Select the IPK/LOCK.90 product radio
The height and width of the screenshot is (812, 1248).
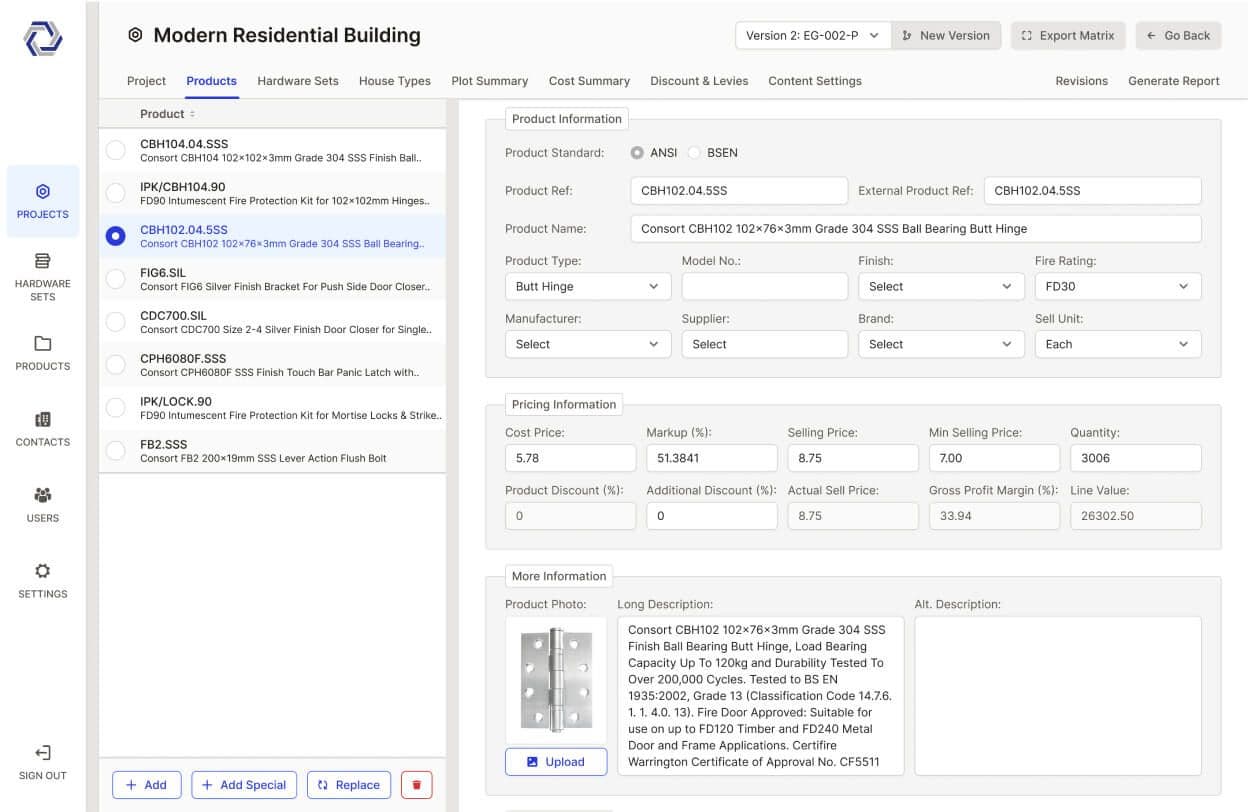click(x=116, y=408)
